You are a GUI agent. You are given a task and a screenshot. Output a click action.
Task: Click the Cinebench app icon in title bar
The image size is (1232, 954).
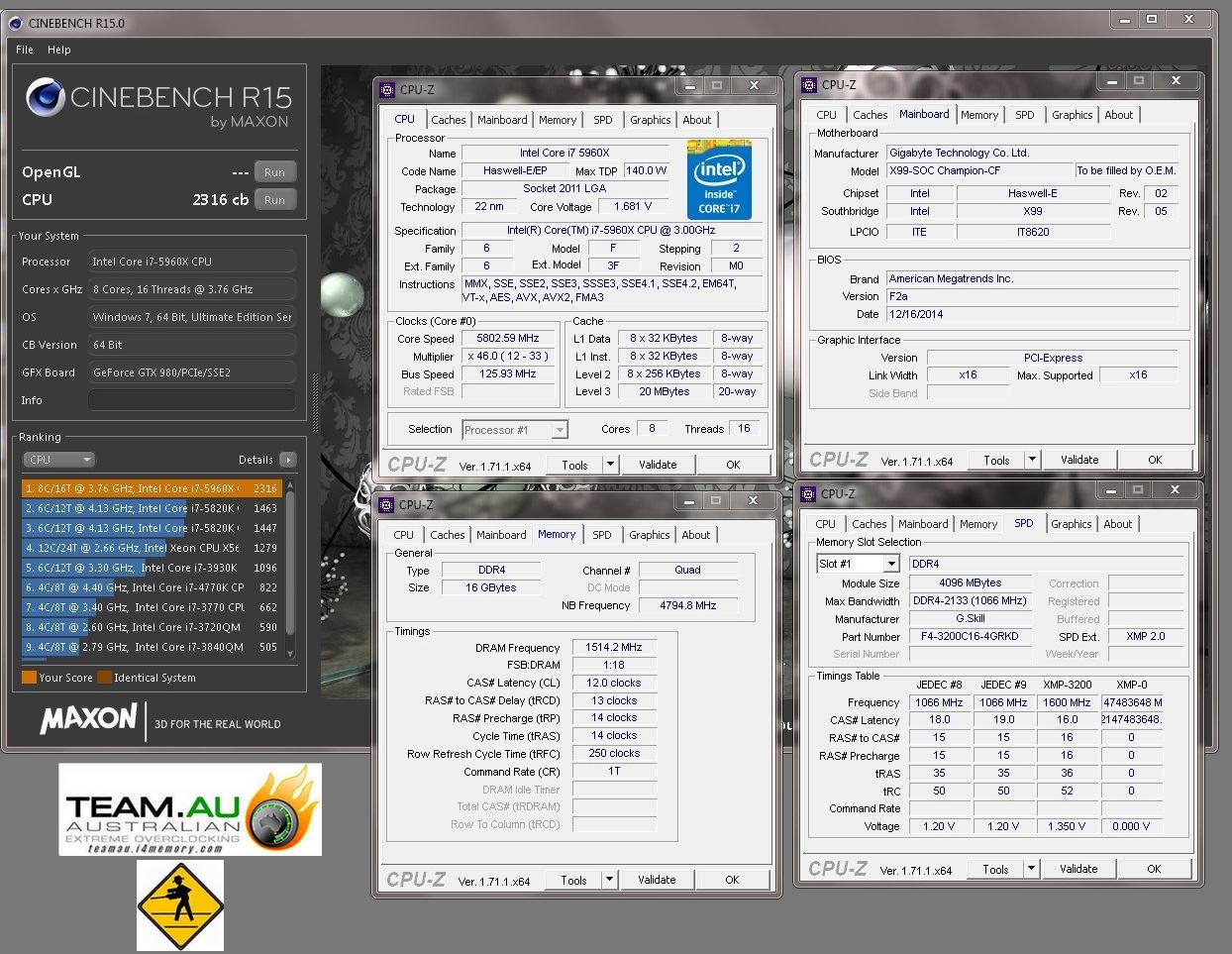coord(15,22)
